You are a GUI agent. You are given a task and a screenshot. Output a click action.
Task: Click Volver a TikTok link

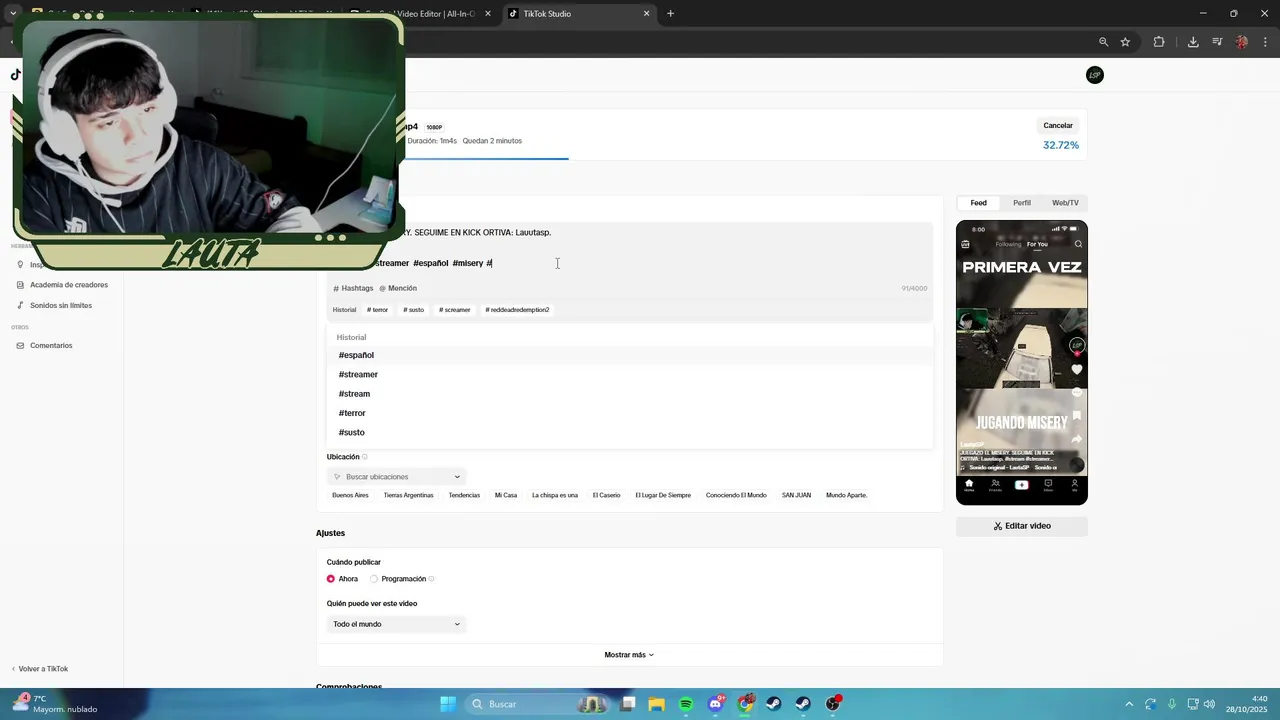tap(40, 669)
